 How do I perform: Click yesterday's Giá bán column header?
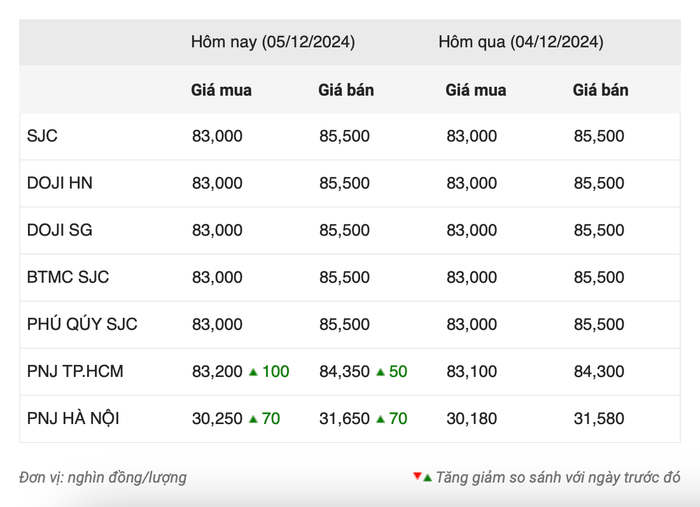[600, 90]
